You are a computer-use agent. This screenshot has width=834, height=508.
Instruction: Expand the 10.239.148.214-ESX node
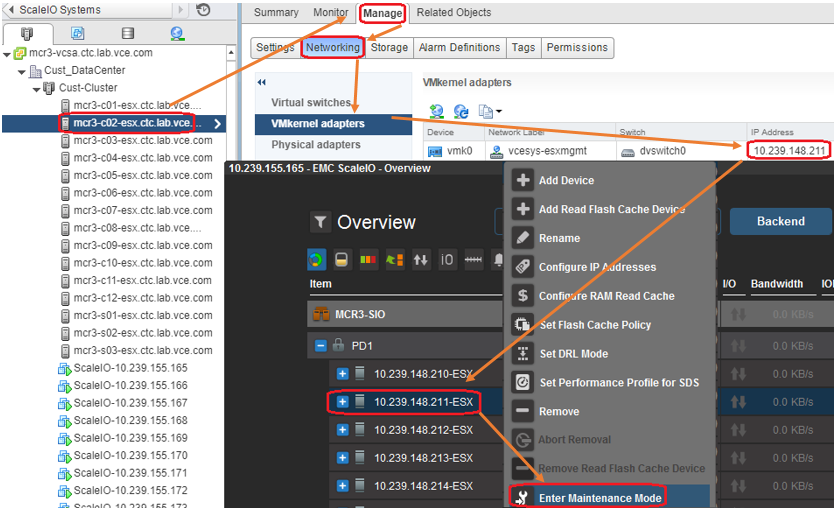pos(343,486)
